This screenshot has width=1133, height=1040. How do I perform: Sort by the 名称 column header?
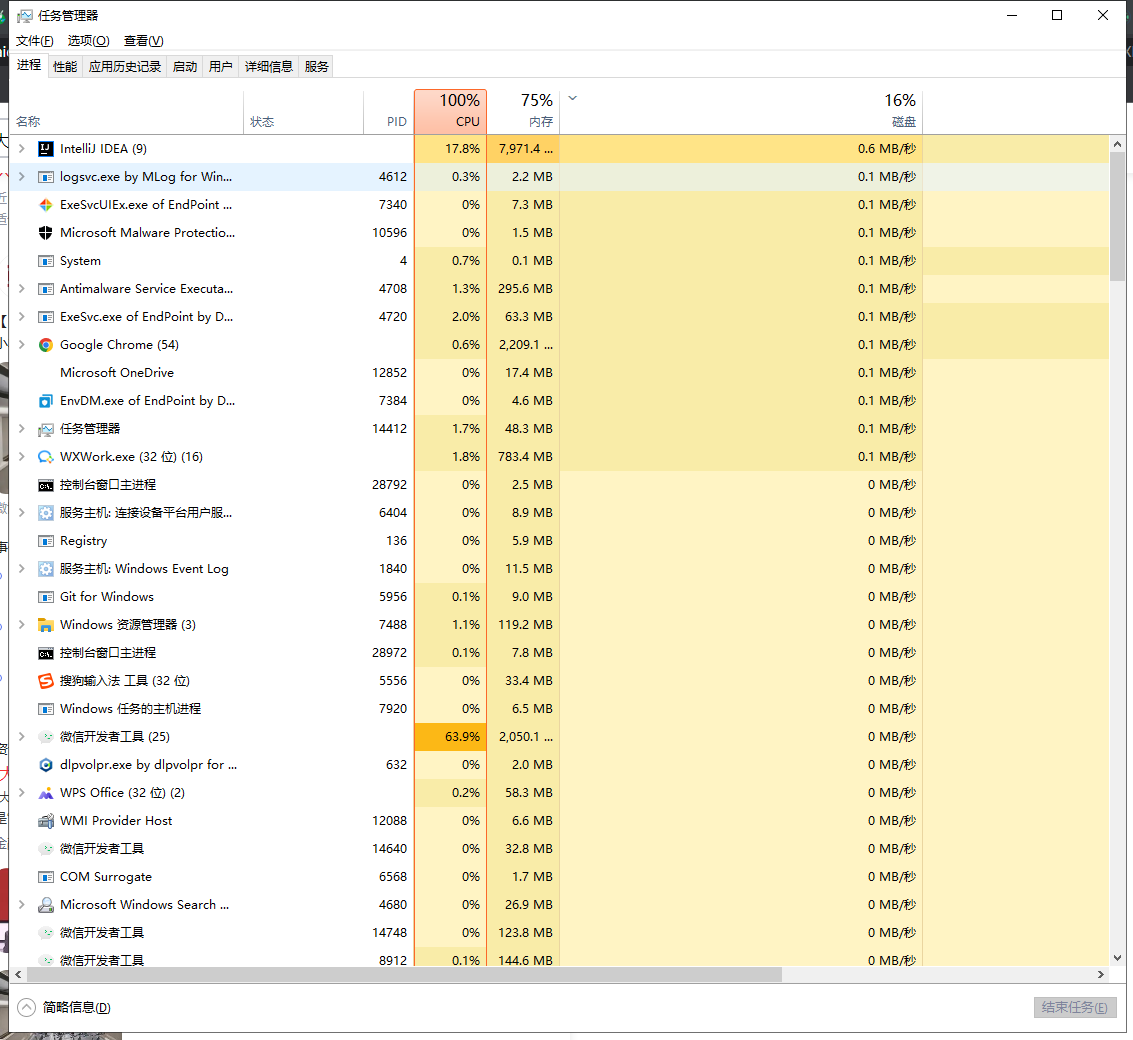tap(126, 111)
